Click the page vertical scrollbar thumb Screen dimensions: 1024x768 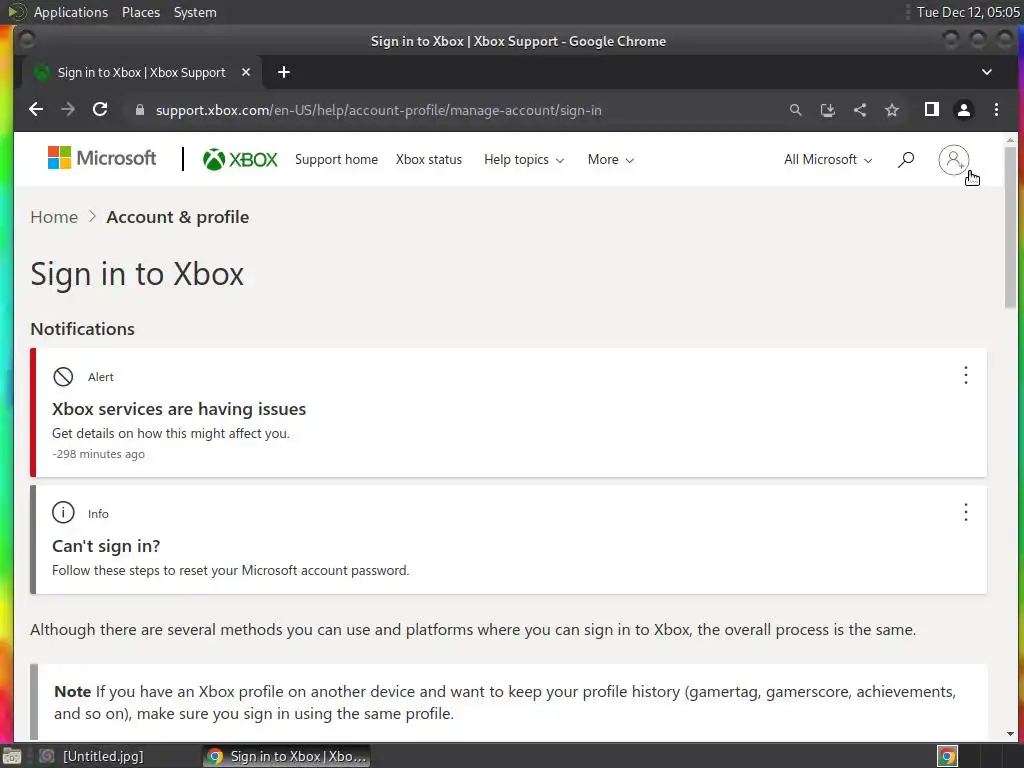(1010, 228)
